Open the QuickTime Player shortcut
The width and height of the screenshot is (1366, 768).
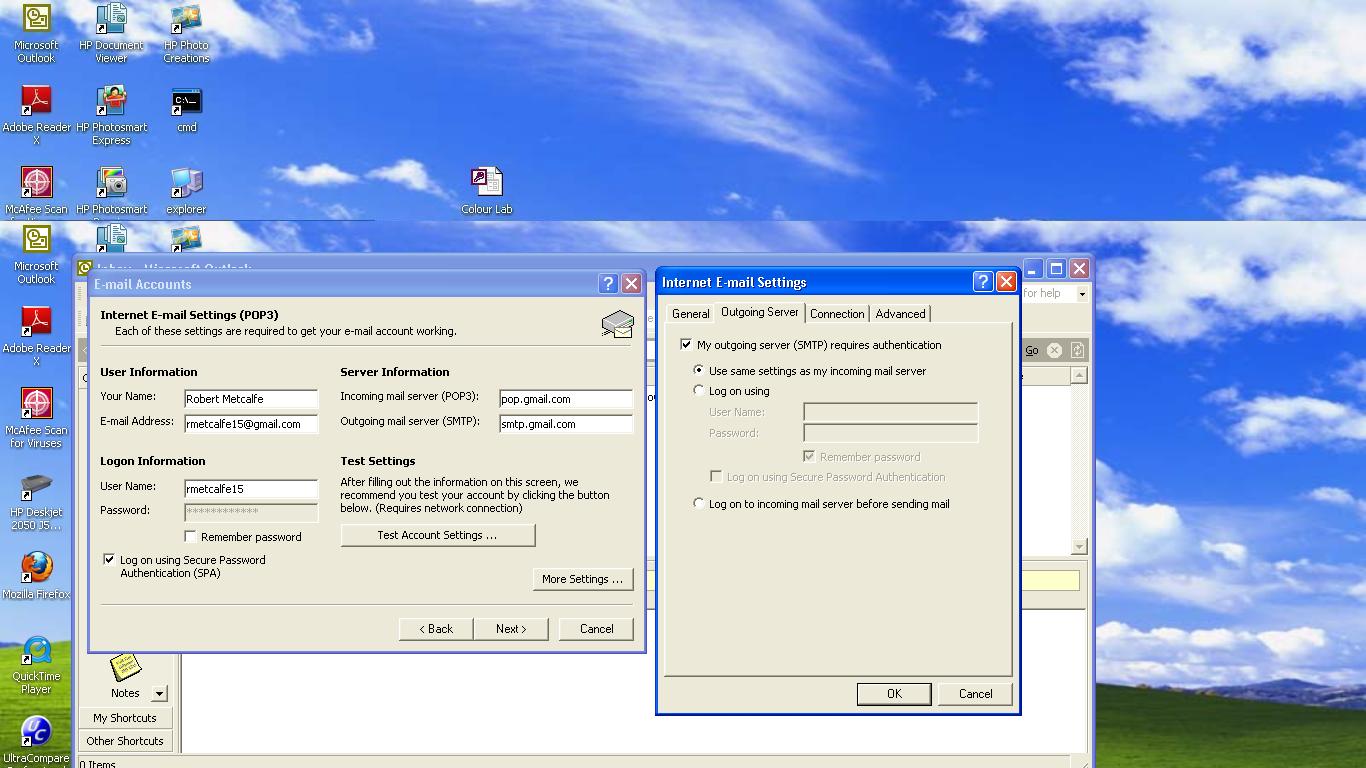pos(37,652)
